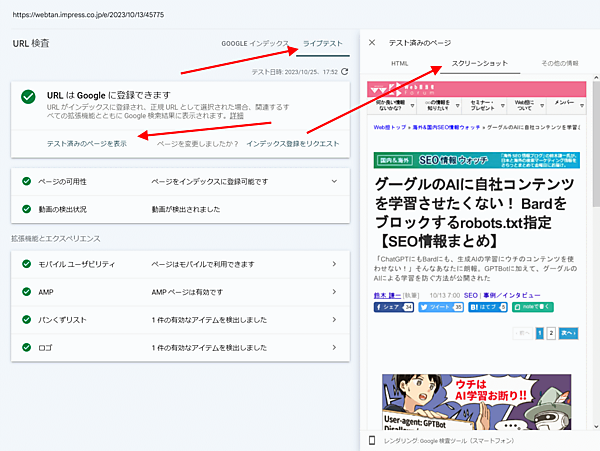Click the SEO情報ウォッチ banner
The height and width of the screenshot is (451, 600).
click(x=476, y=160)
